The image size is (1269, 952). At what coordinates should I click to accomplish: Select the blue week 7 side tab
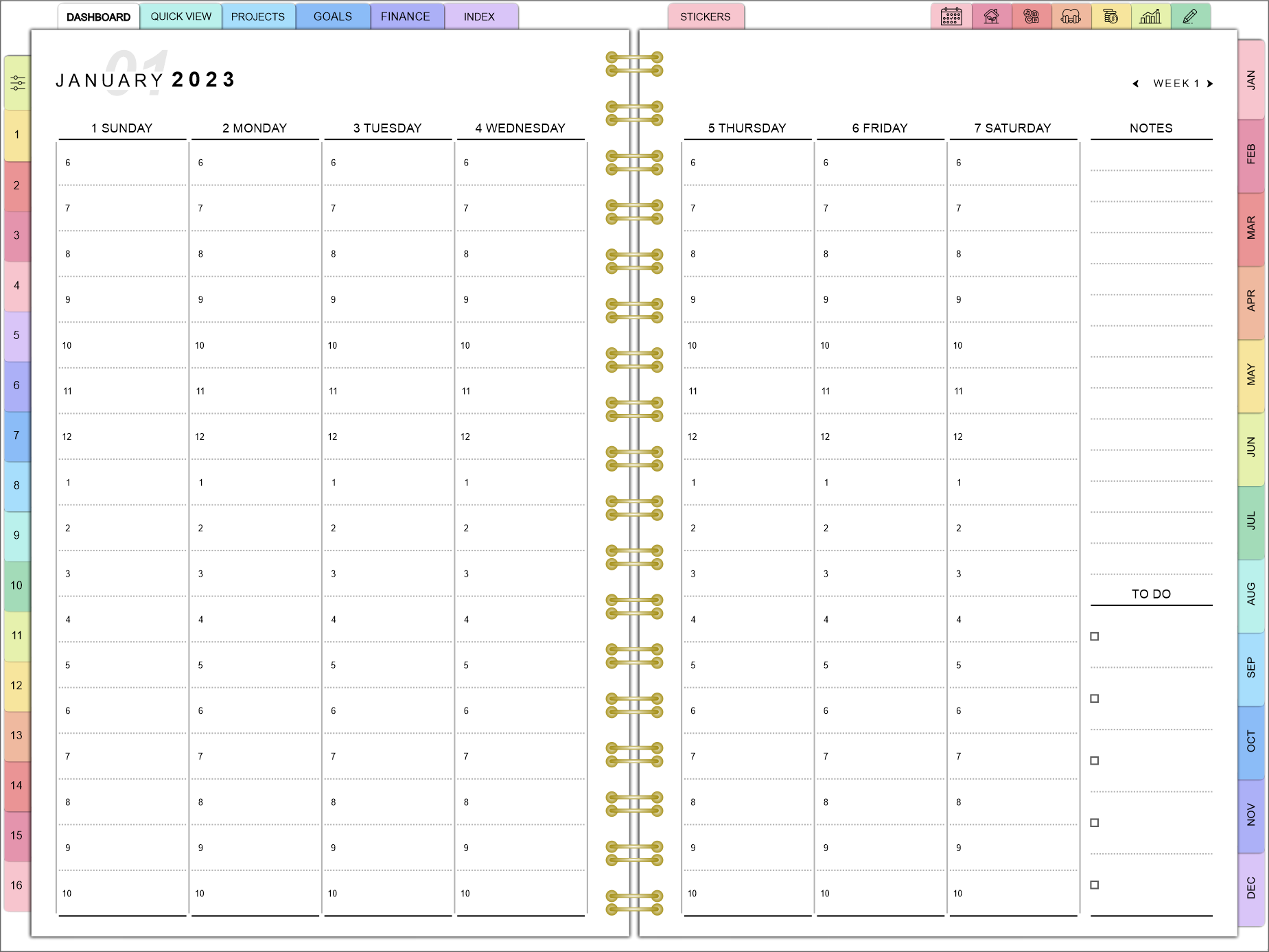point(17,435)
